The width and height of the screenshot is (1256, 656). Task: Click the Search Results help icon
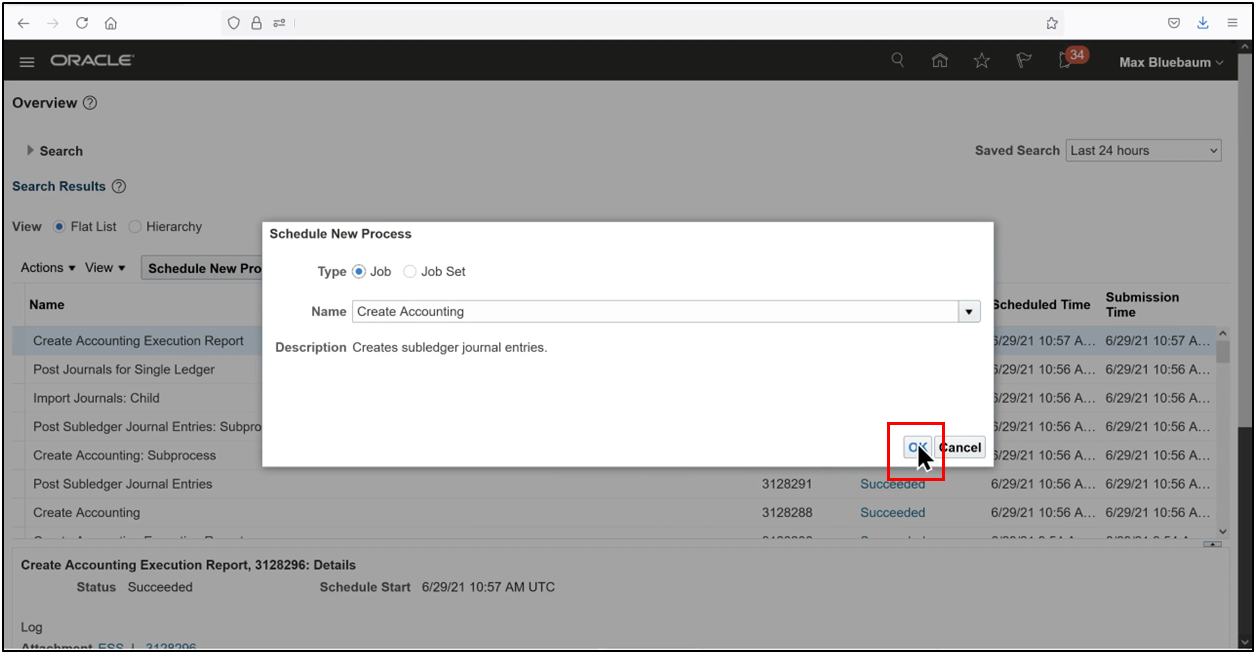click(119, 186)
